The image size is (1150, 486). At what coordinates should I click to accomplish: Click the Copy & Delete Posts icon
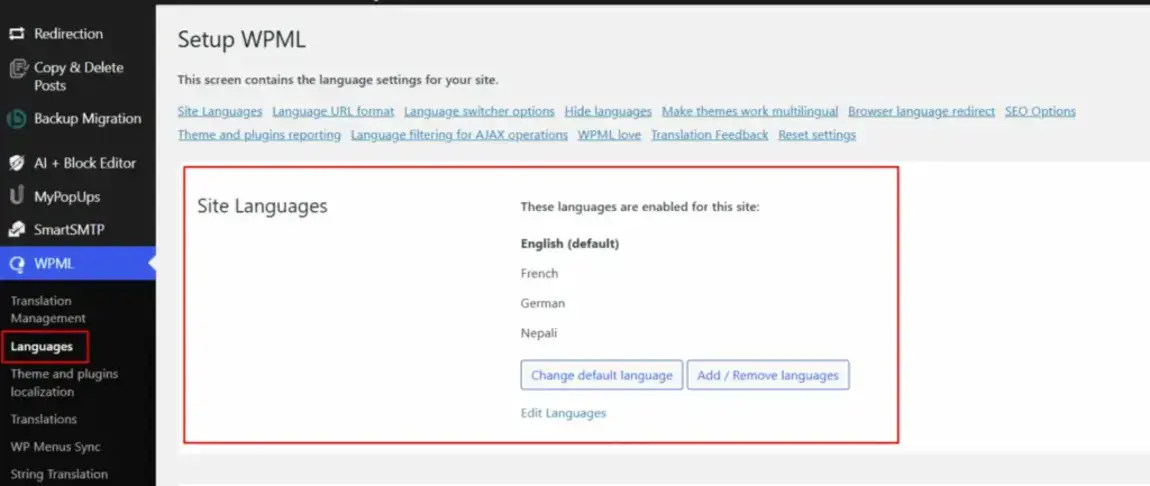(x=18, y=69)
